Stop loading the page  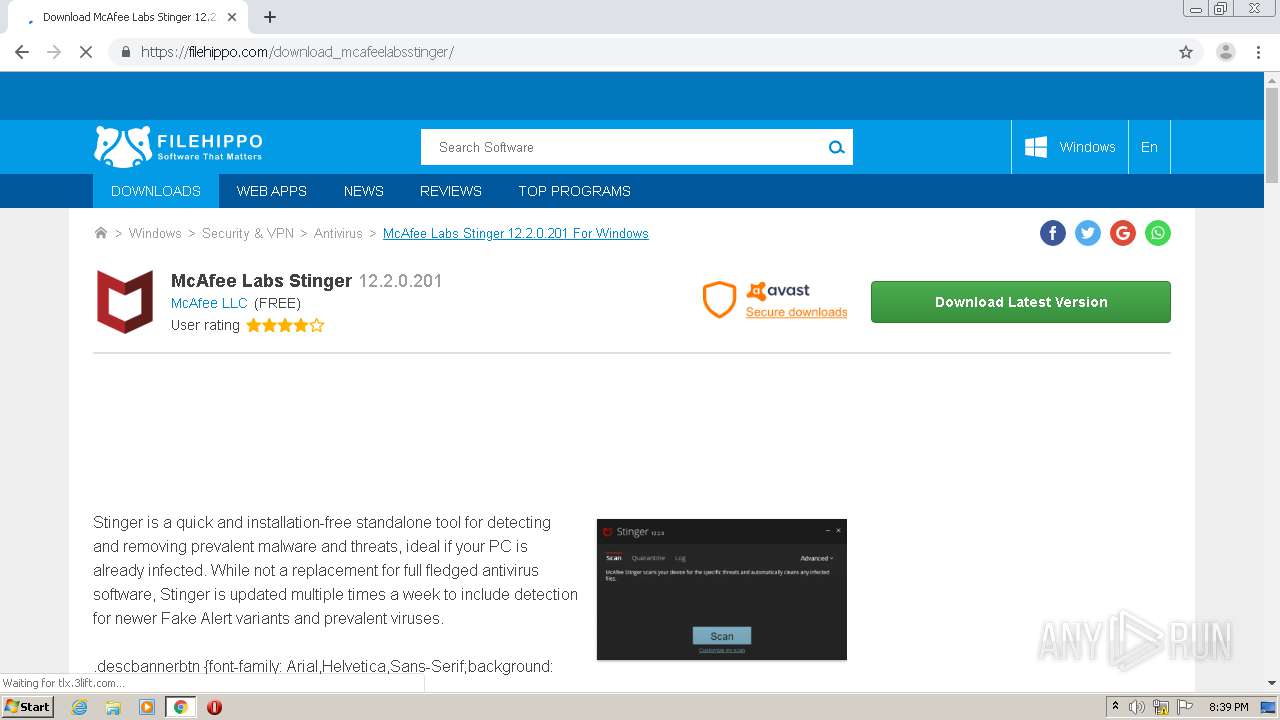point(86,52)
